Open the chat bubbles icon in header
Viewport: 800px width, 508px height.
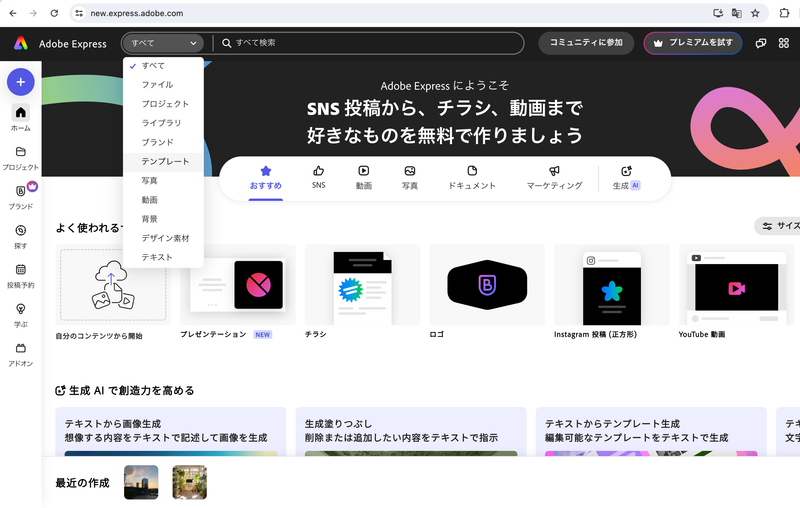(761, 43)
